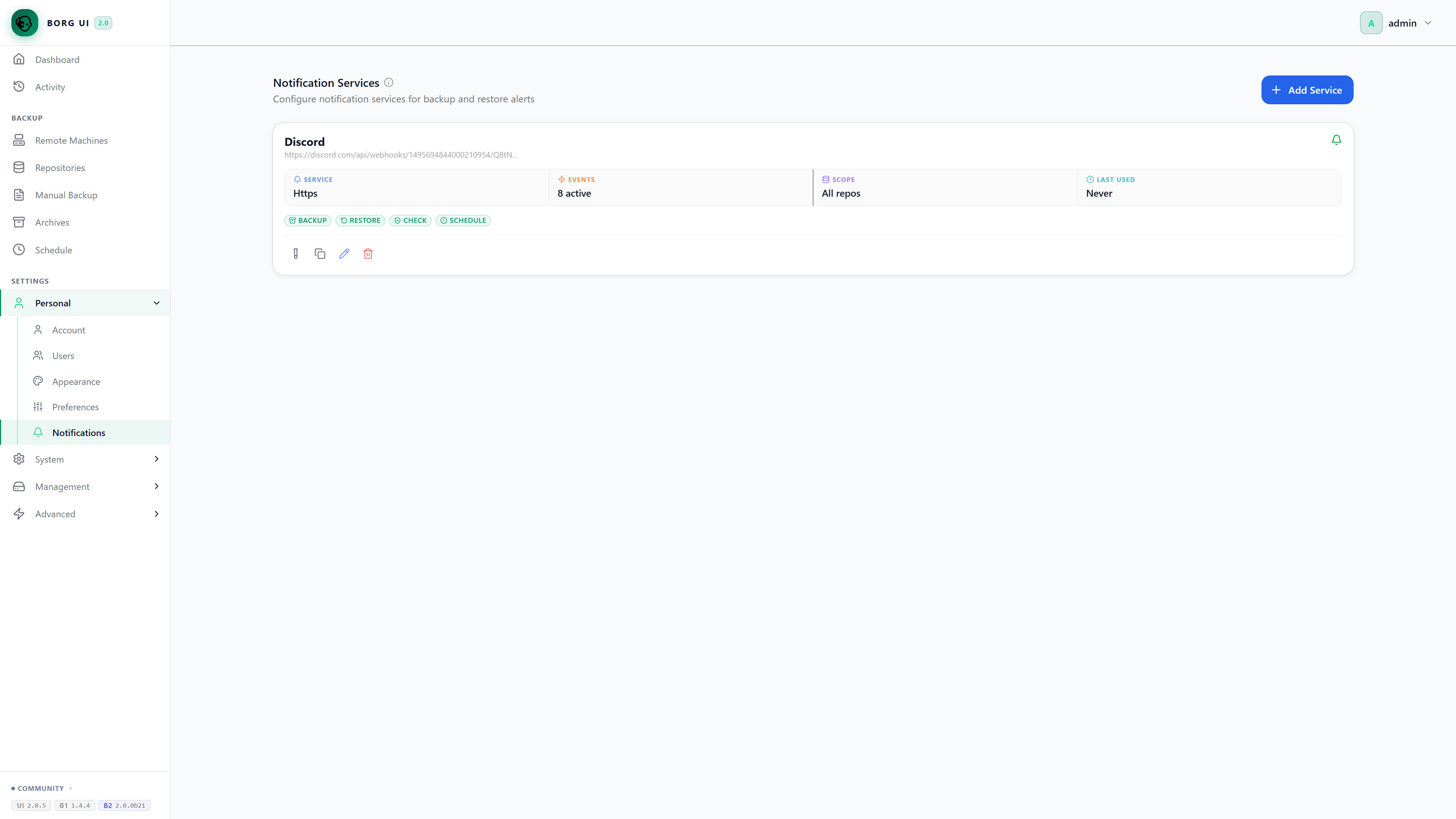Screen dimensions: 1456x819
Task: Expand the Advanced section
Action: tap(85, 514)
